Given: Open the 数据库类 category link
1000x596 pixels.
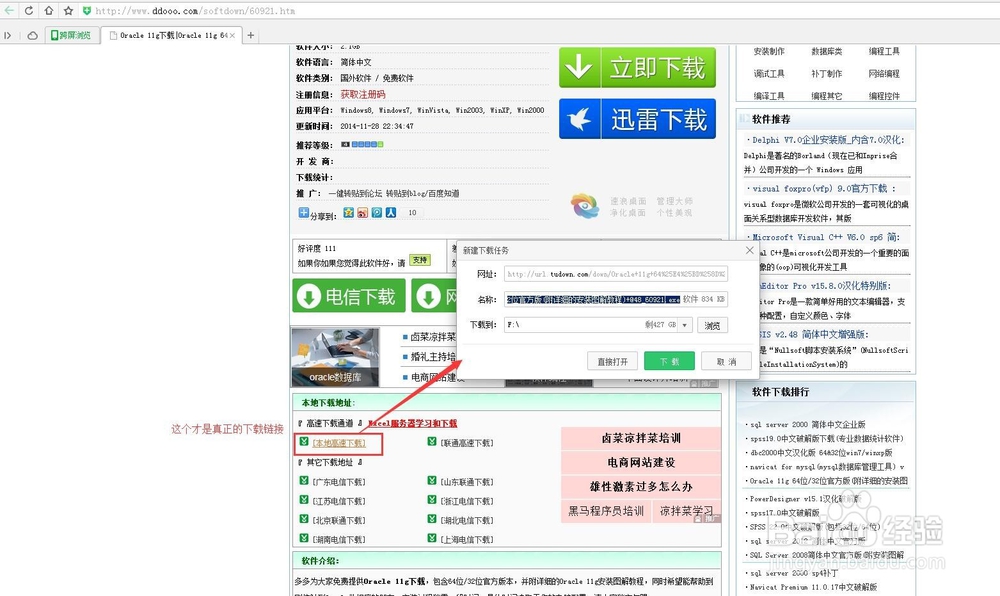Looking at the screenshot, I should pyautogui.click(x=827, y=52).
